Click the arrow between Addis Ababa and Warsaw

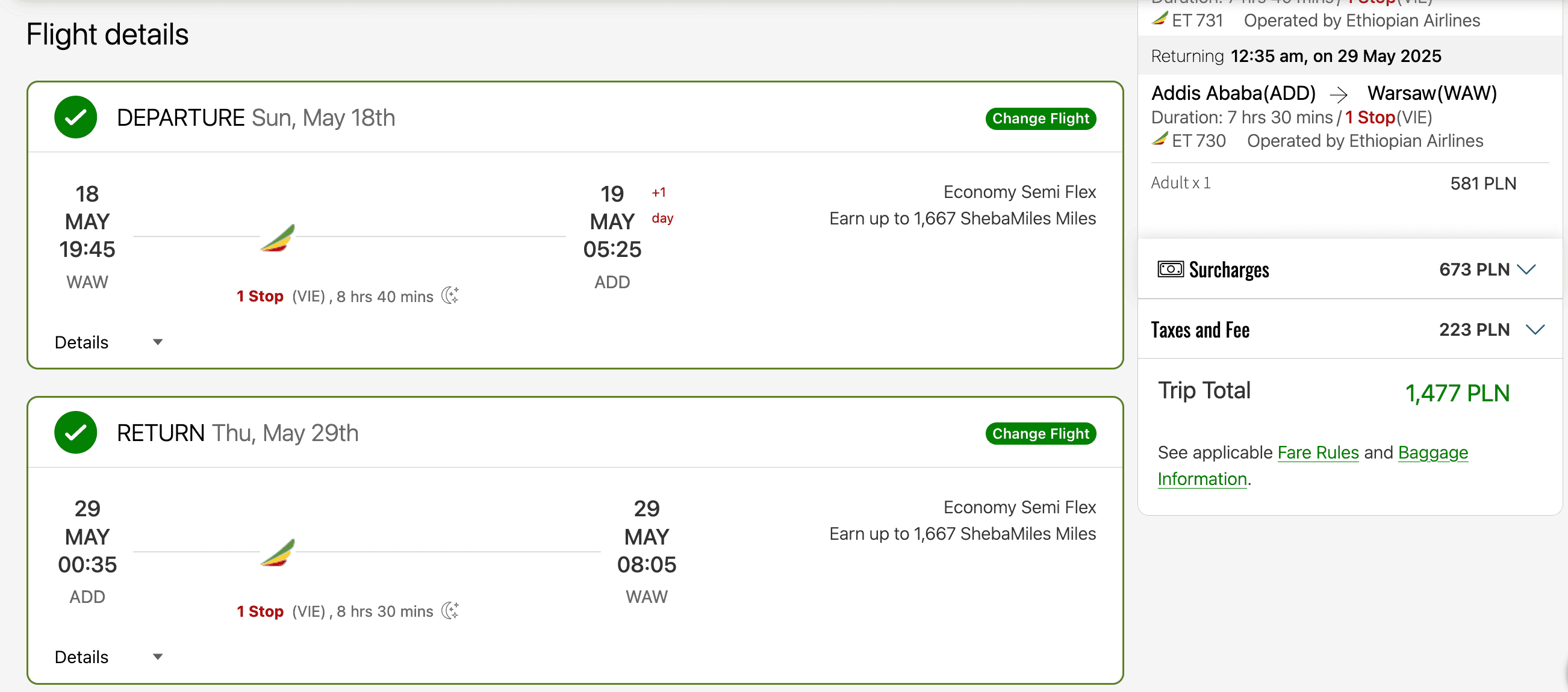click(1338, 94)
